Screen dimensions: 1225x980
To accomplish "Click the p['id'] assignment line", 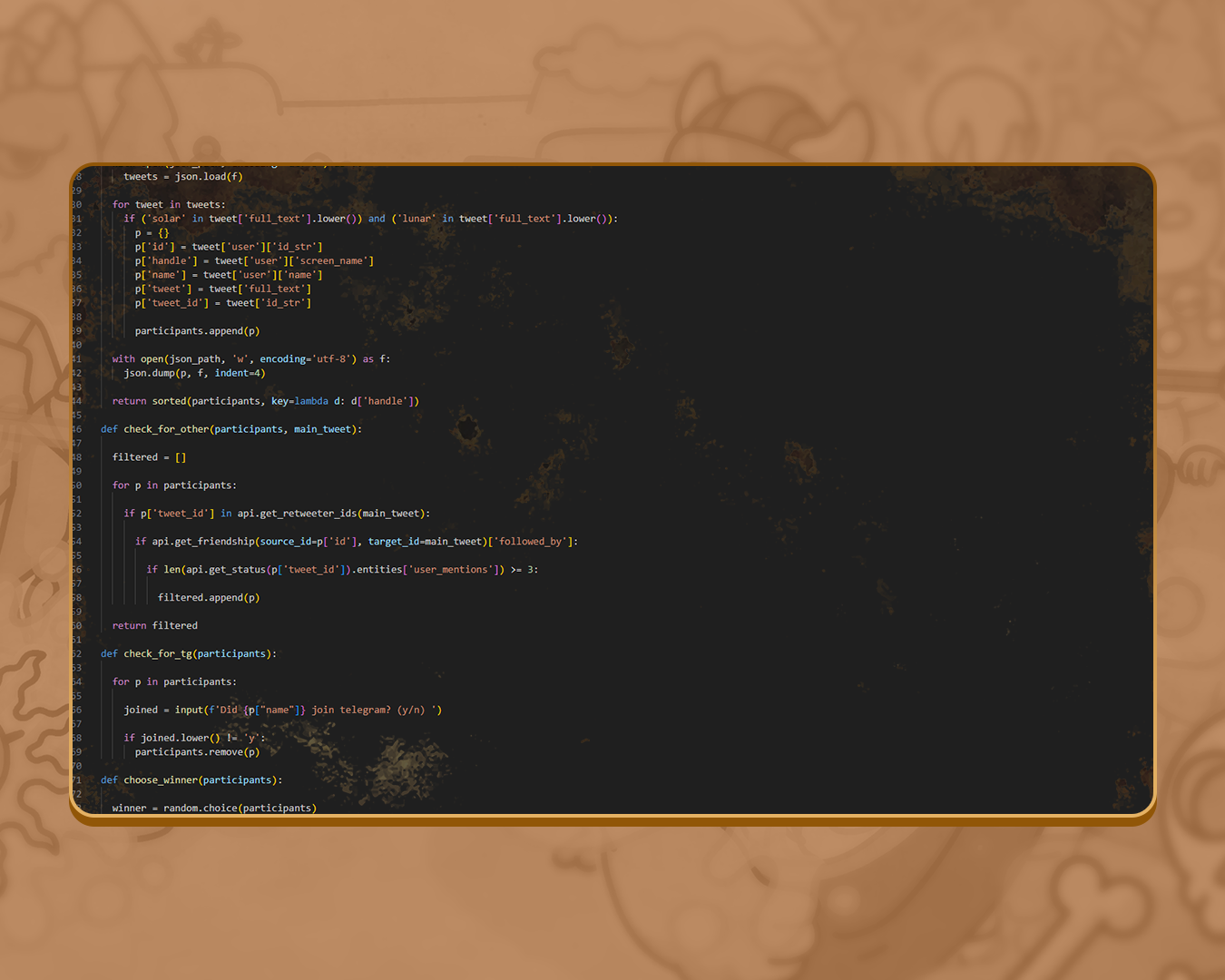I will [229, 247].
